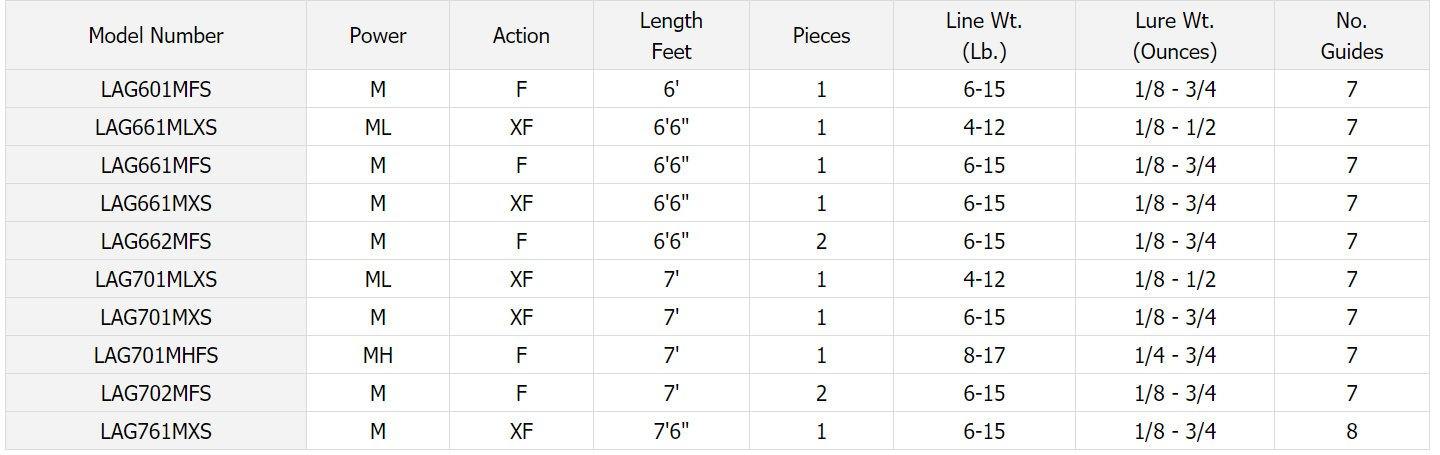1440x455 pixels.
Task: Select the No. Guides column header
Action: pos(1352,36)
